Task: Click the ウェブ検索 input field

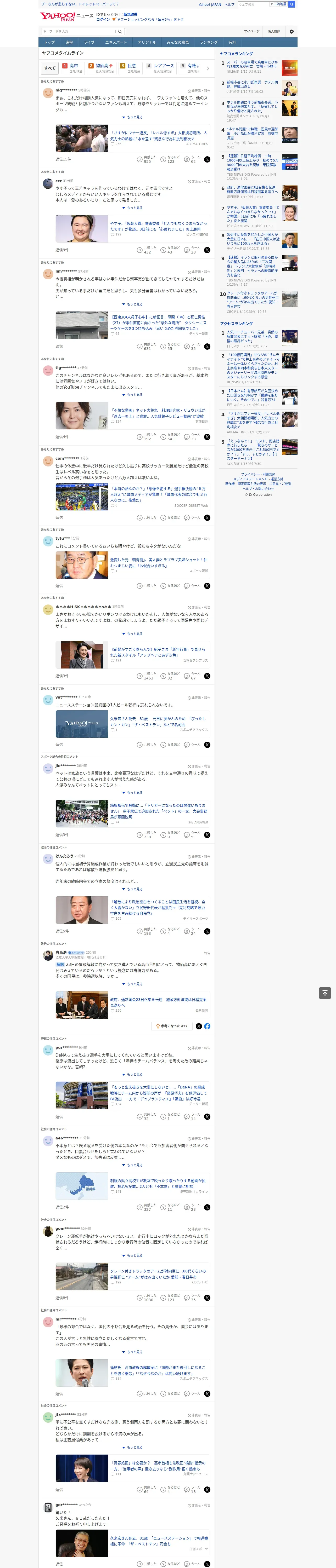Action: click(254, 4)
